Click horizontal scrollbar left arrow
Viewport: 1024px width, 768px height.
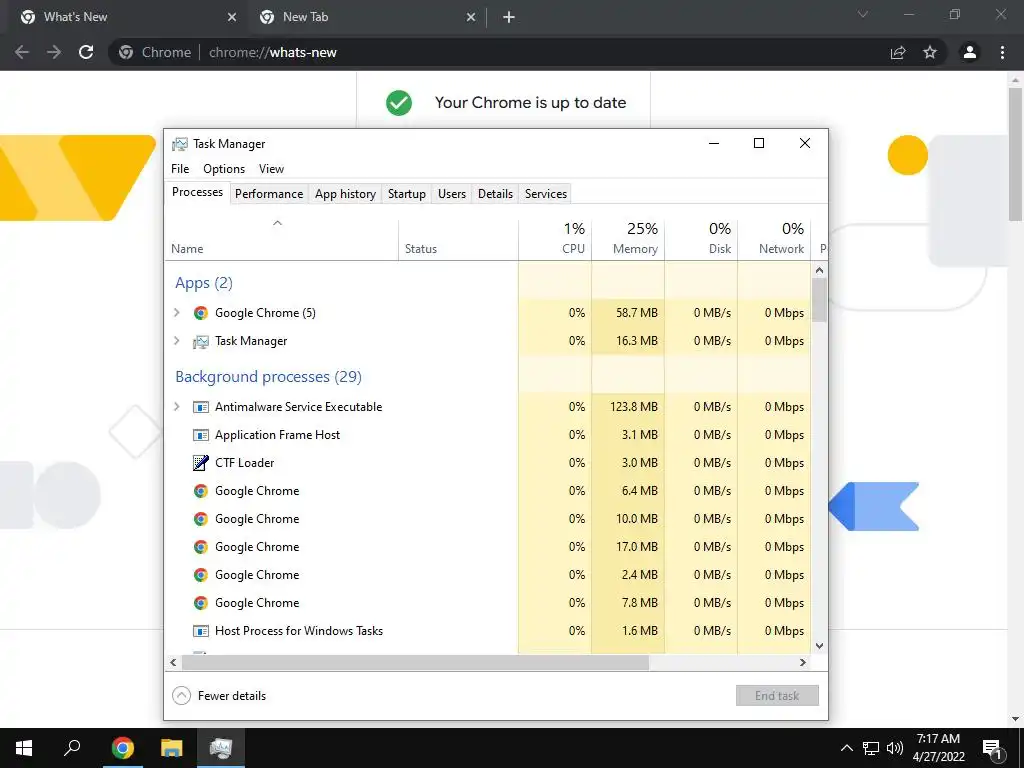[173, 662]
